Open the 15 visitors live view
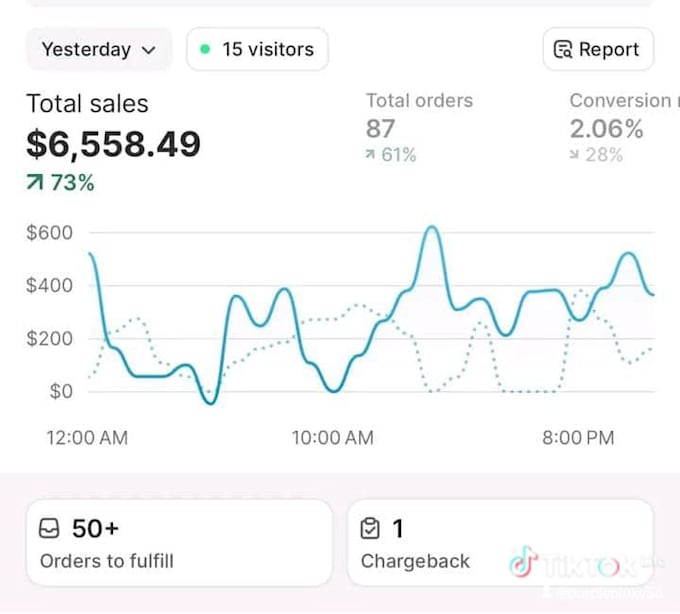This screenshot has width=680, height=614. 258,49
